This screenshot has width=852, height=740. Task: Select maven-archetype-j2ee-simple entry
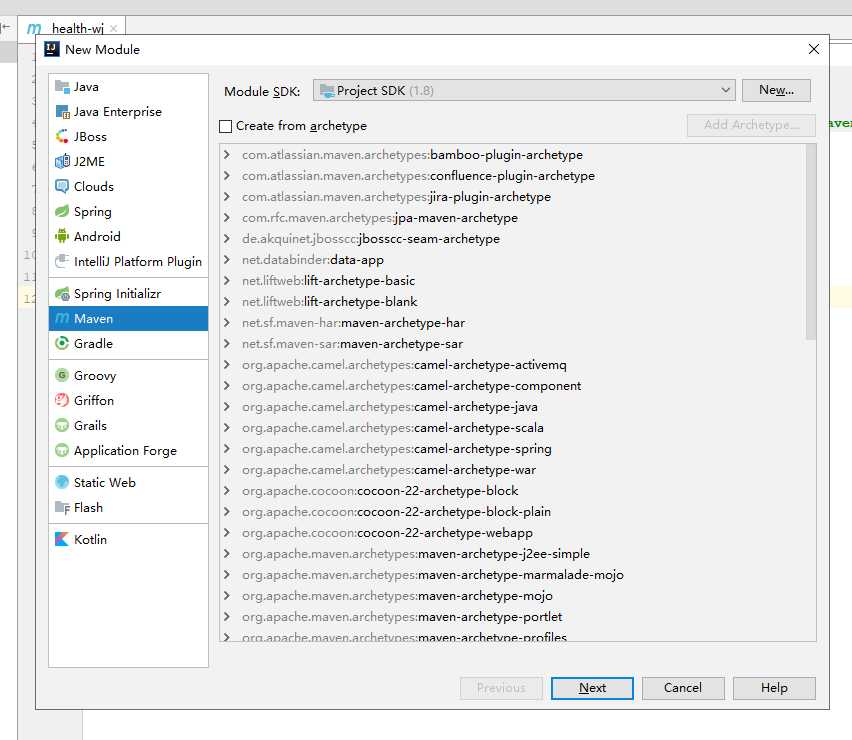click(x=416, y=554)
